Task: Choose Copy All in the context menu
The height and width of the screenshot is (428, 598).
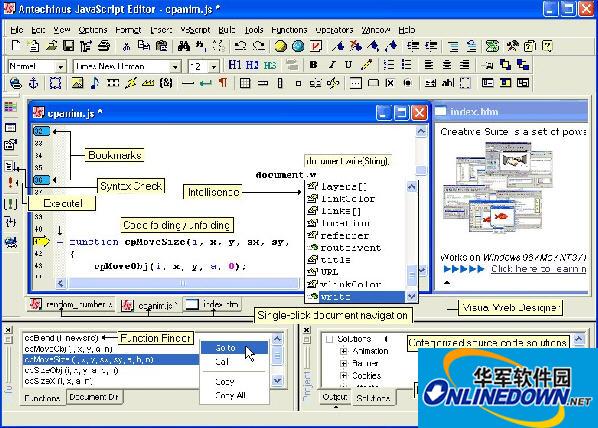Action: [x=230, y=396]
